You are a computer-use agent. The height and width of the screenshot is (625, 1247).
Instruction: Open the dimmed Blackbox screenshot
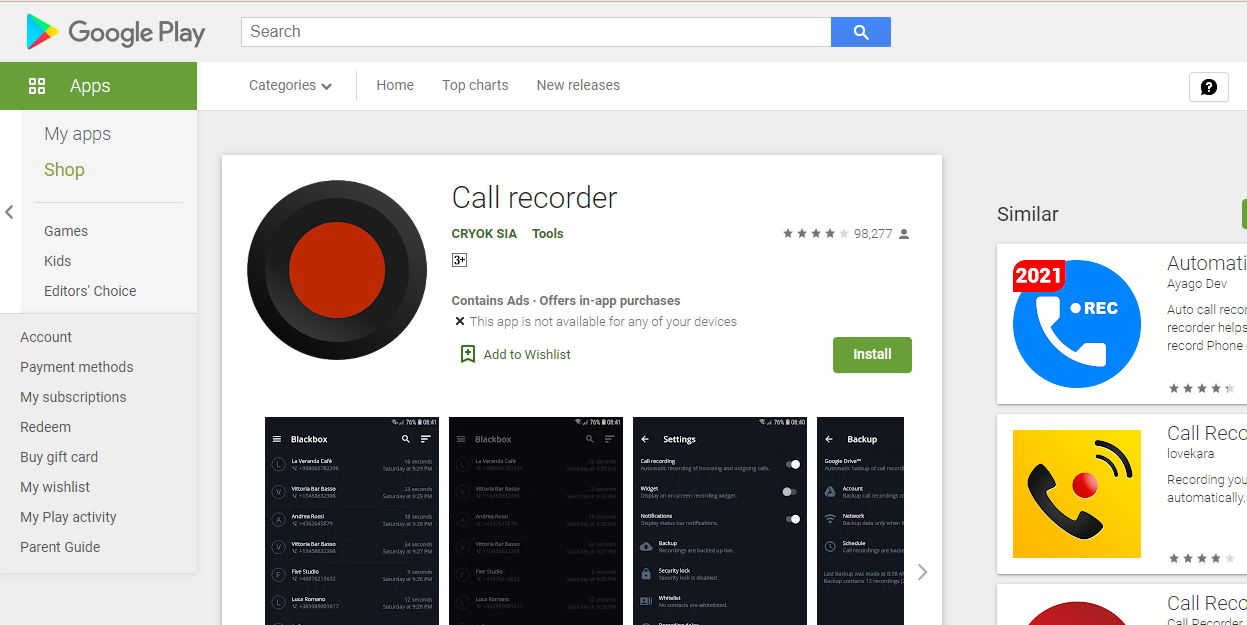pyautogui.click(x=536, y=521)
